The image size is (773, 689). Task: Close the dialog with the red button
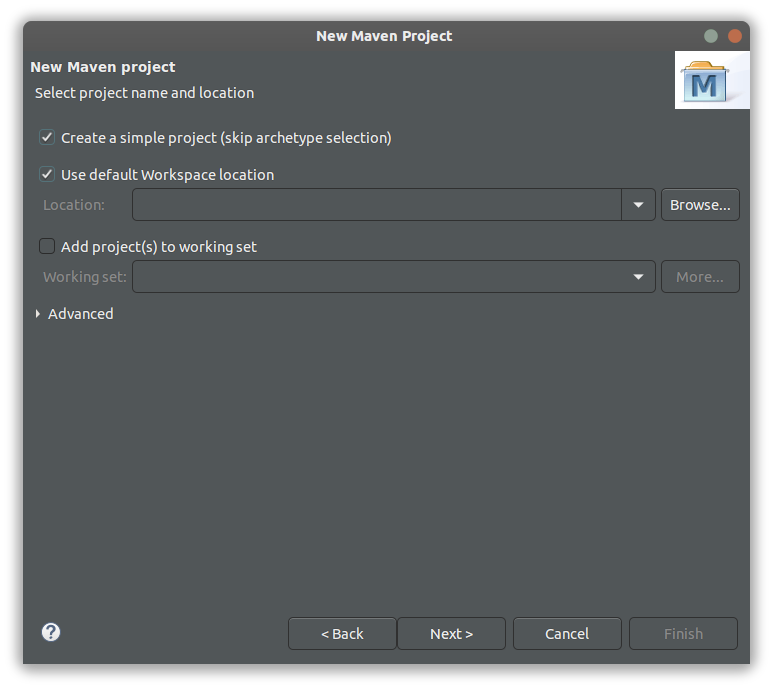735,36
